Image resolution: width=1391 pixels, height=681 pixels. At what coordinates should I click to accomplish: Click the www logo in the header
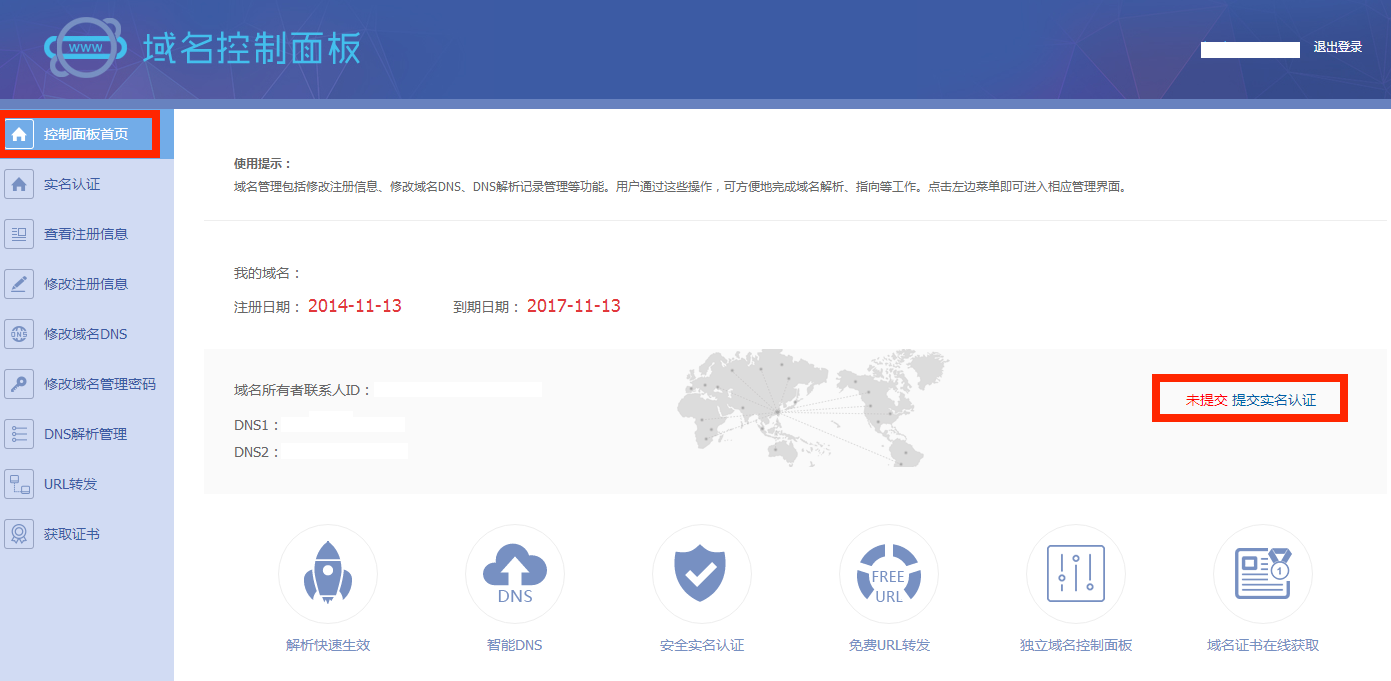click(88, 47)
